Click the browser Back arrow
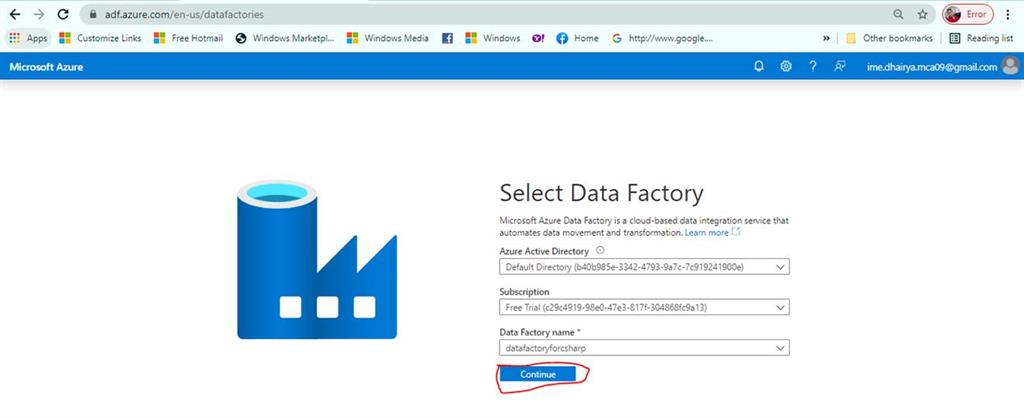The width and height of the screenshot is (1024, 418). pyautogui.click(x=14, y=14)
